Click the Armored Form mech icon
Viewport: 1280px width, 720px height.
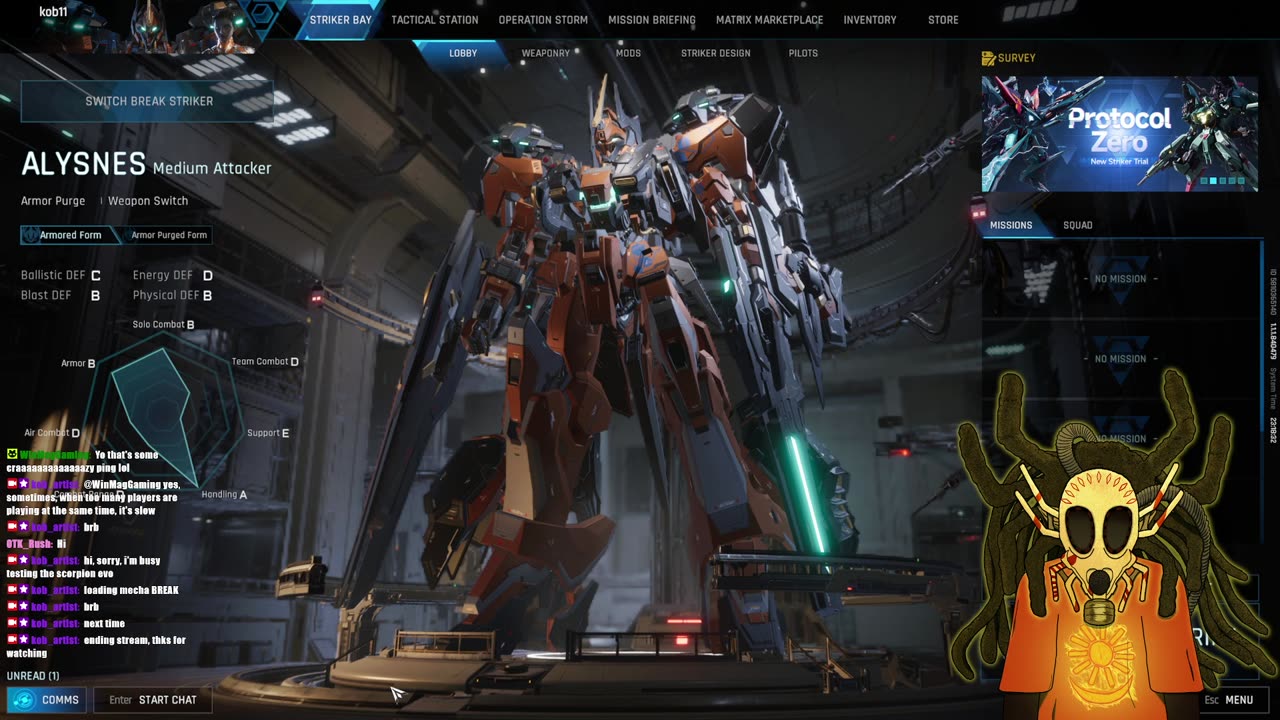[32, 235]
